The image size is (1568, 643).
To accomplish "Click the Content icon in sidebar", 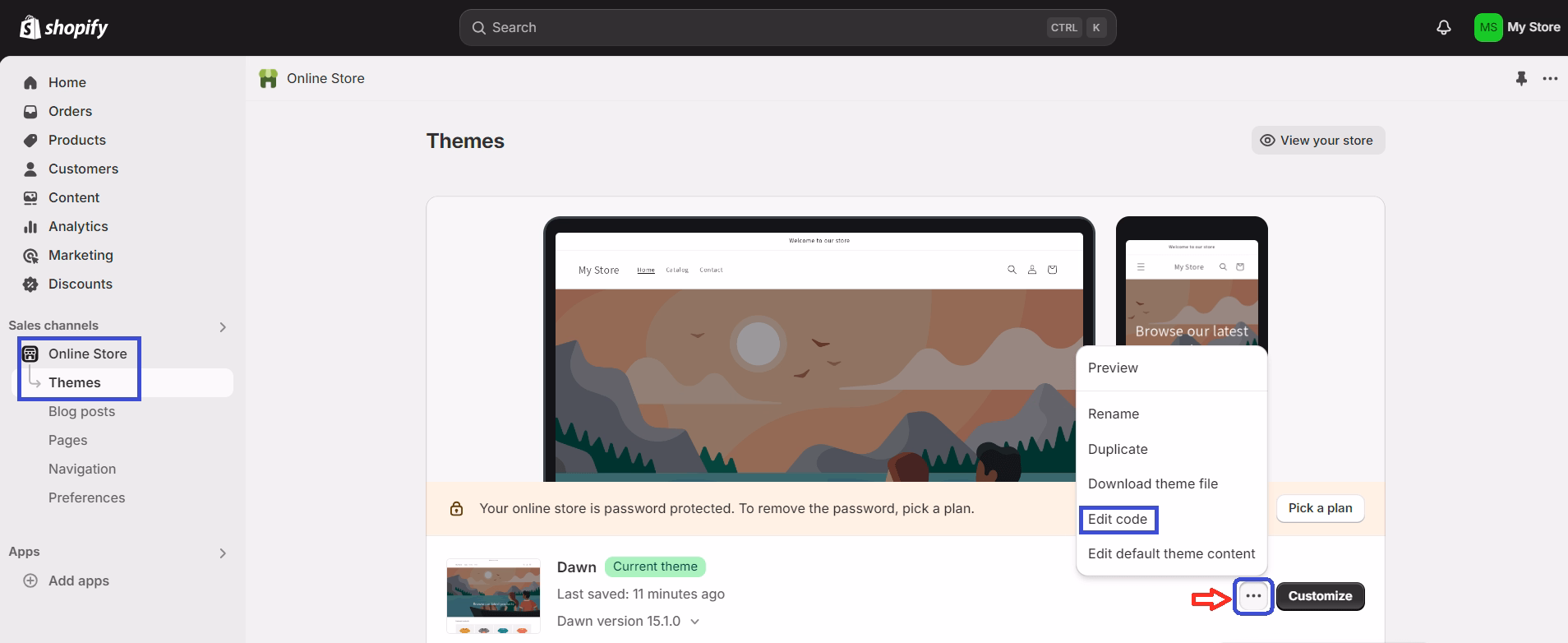I will (x=30, y=197).
